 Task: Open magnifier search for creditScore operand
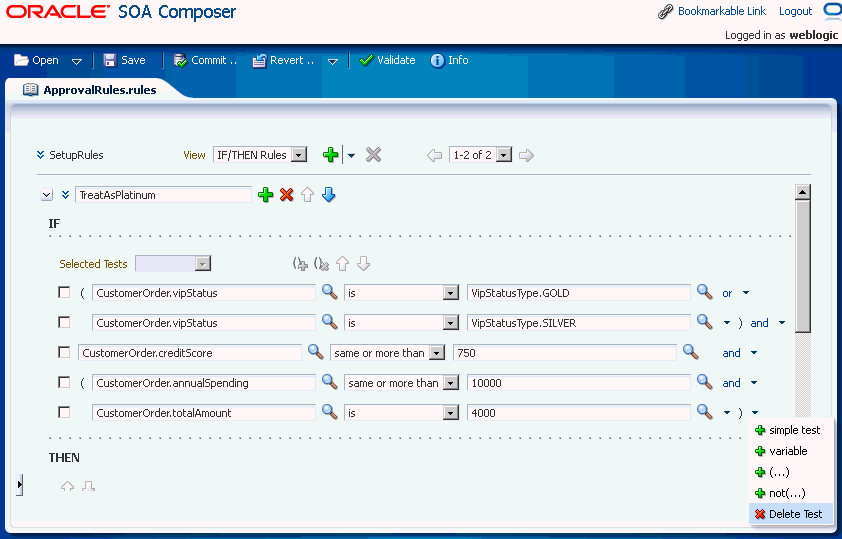(x=315, y=352)
